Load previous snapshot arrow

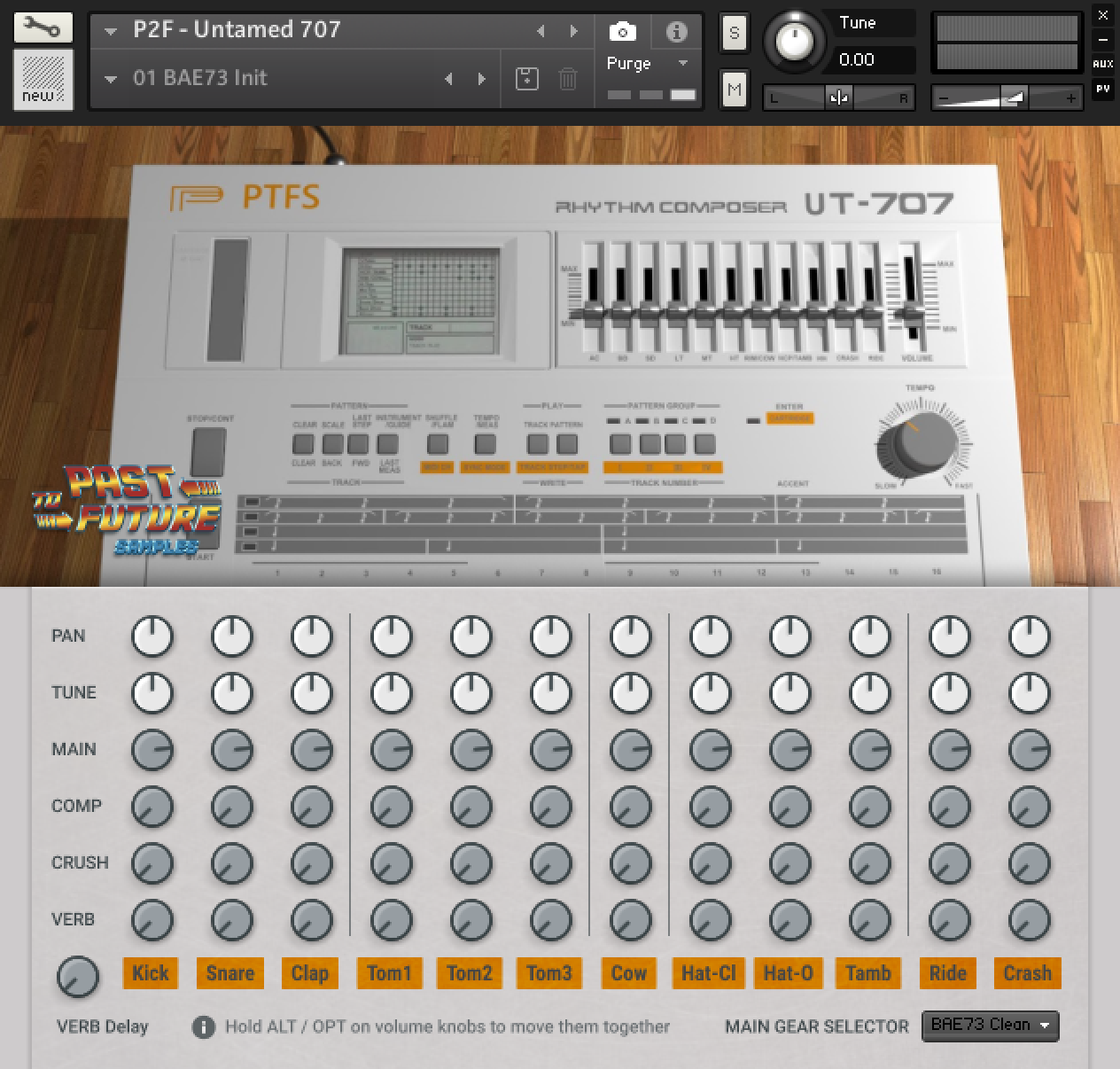click(x=448, y=79)
